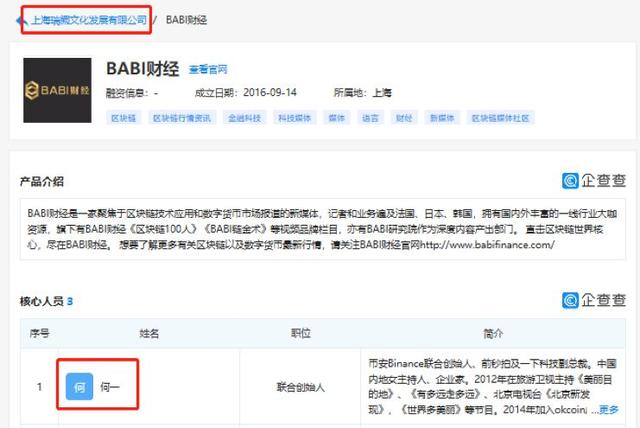Screen dimensions: 640x428
Task: Choose the 科技媒体 tag
Action: click(x=294, y=117)
